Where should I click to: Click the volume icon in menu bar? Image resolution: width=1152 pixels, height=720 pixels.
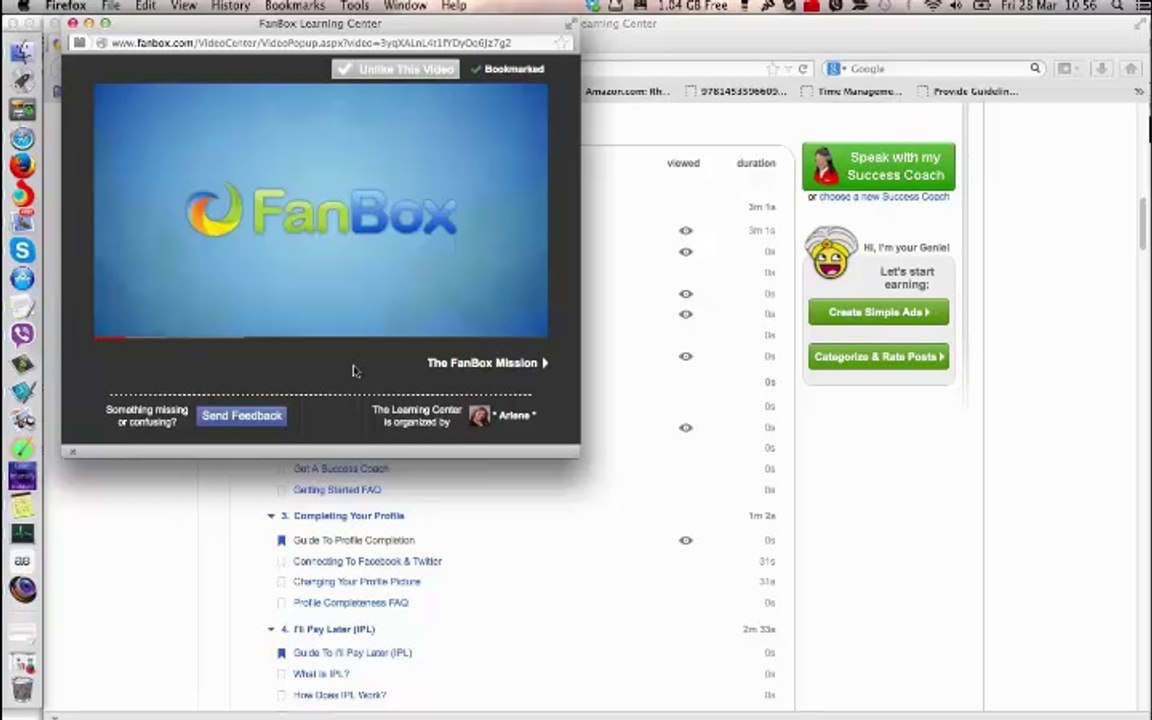(x=956, y=6)
